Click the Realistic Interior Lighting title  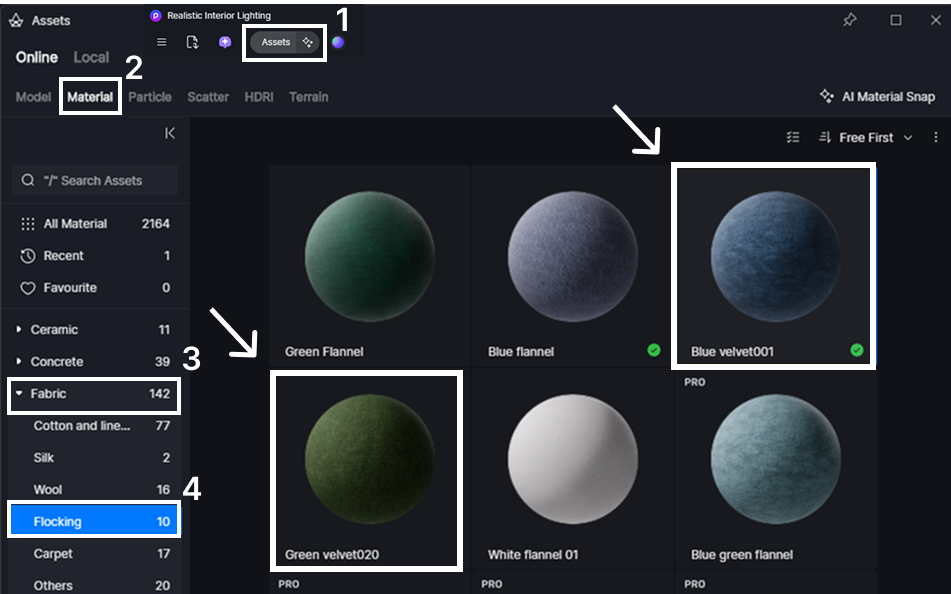[x=219, y=16]
